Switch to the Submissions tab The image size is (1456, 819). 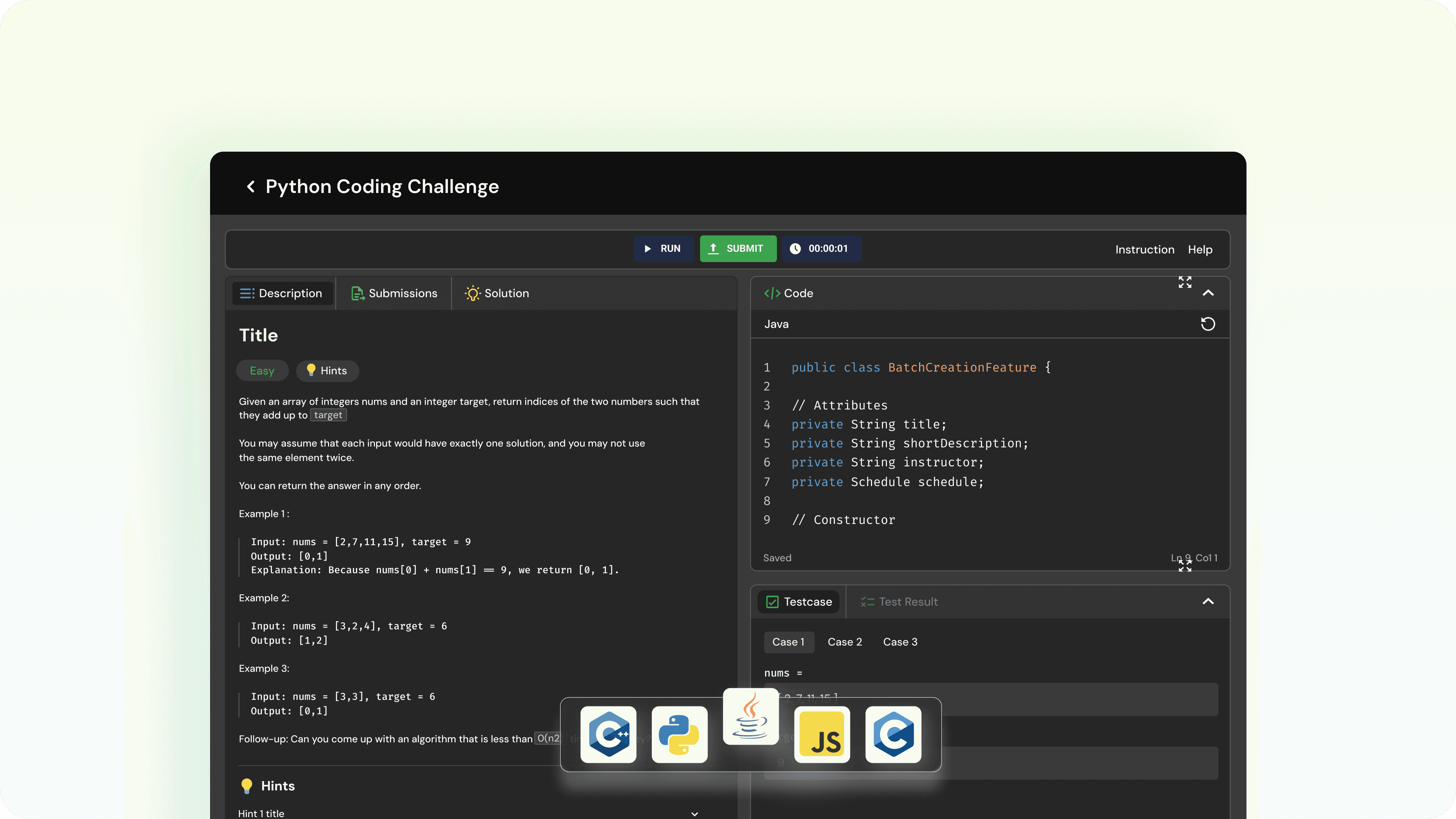tap(394, 293)
